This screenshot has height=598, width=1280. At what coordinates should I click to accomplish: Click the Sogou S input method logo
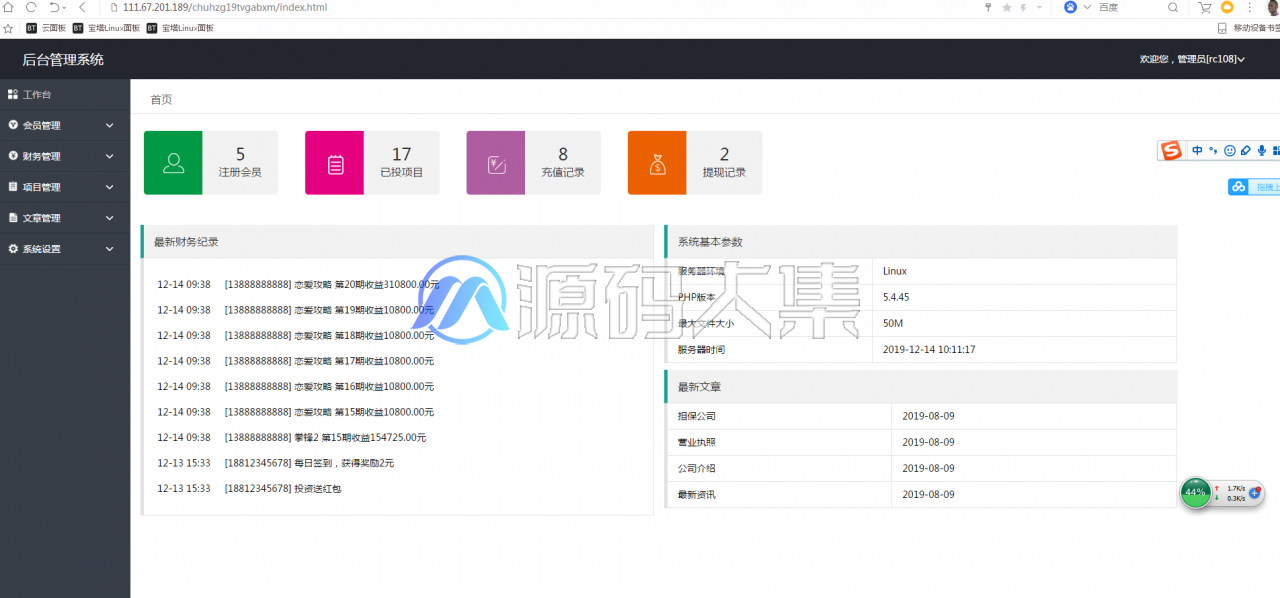pyautogui.click(x=1171, y=151)
